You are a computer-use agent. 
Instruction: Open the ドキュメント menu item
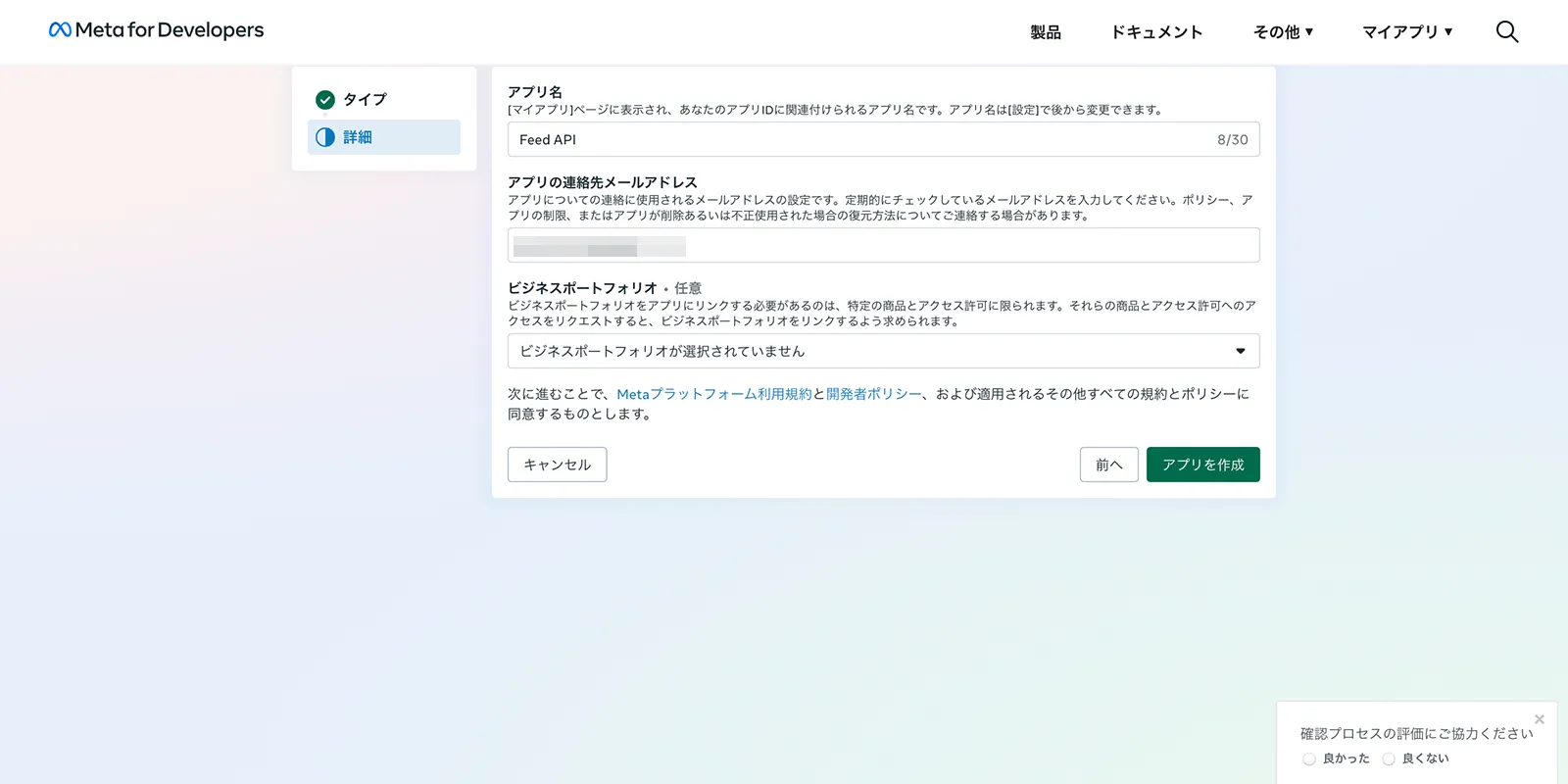[x=1156, y=32]
